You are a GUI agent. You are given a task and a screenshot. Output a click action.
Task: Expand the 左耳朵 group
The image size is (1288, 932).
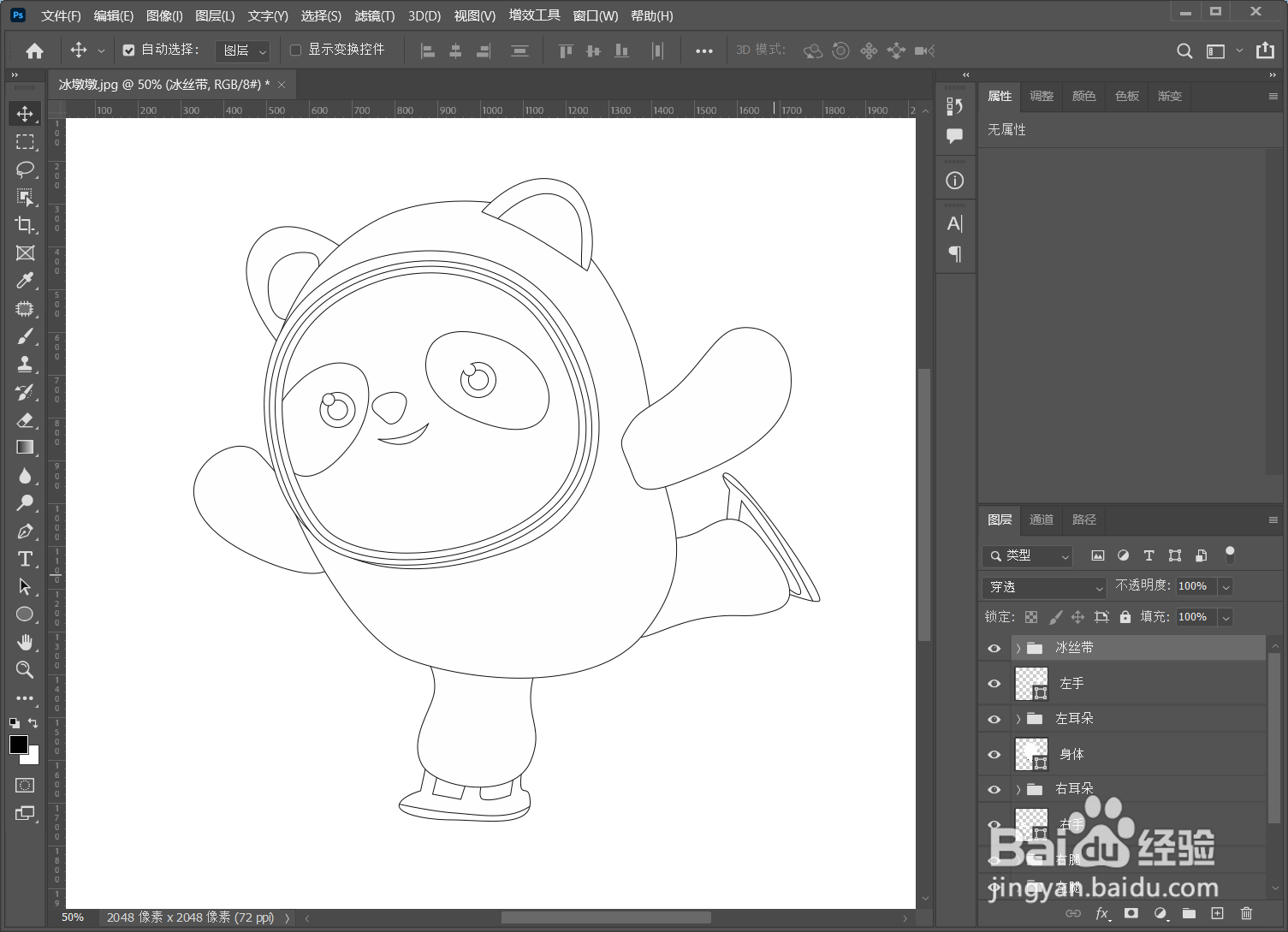(1018, 720)
